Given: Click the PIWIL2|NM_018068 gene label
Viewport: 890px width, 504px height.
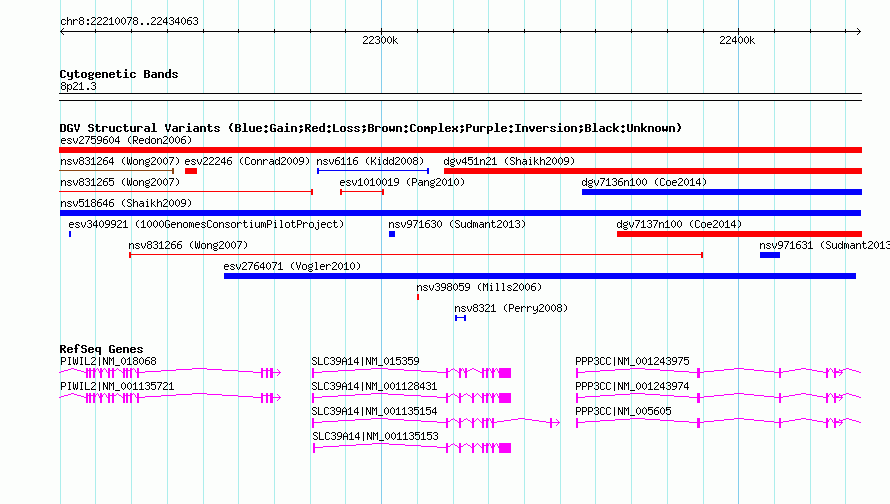Looking at the screenshot, I should (x=108, y=361).
